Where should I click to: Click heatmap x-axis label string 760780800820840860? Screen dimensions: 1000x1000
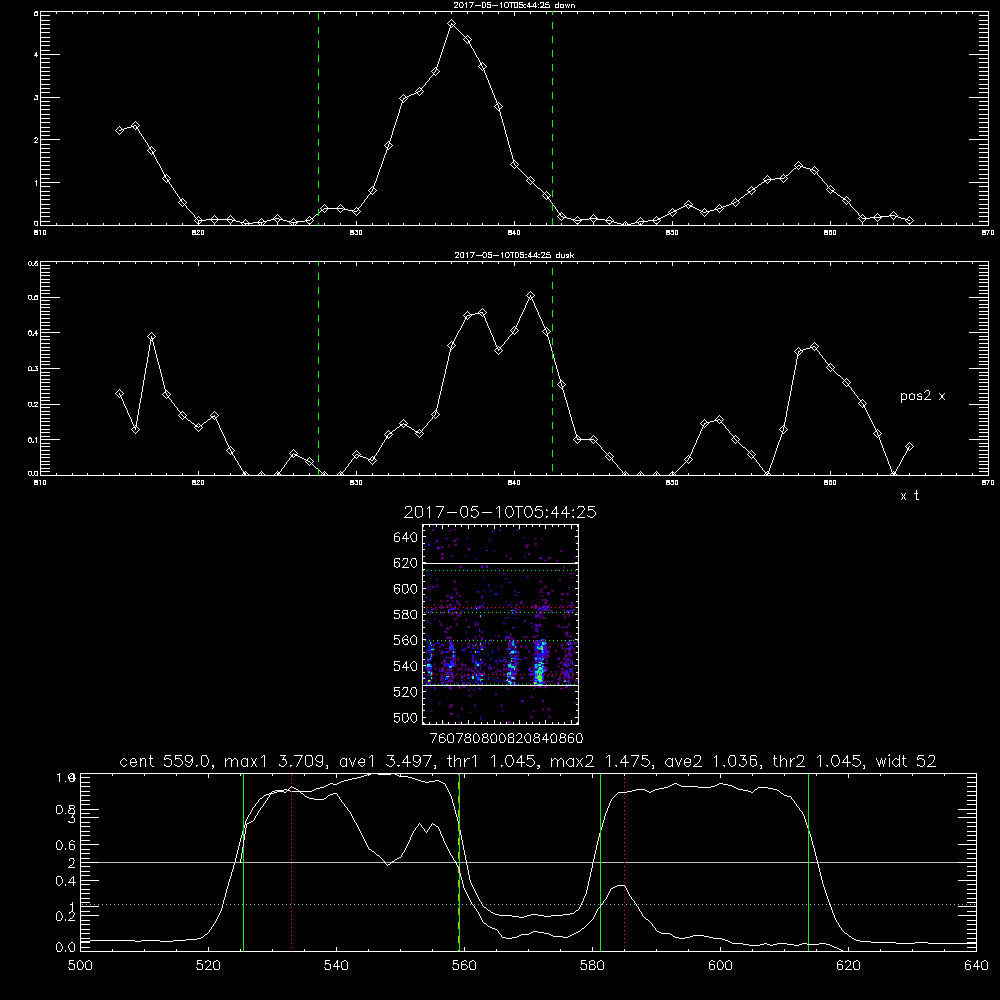click(507, 738)
